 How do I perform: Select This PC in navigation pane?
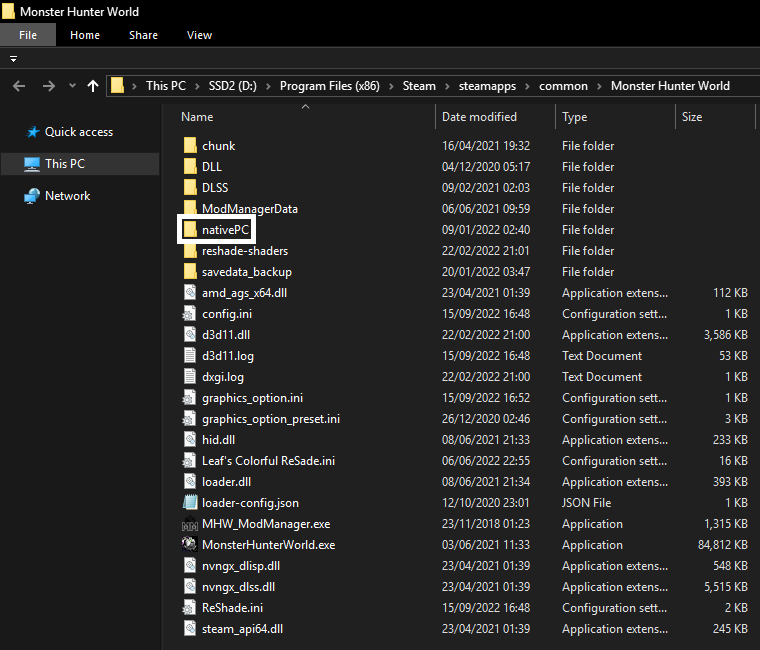click(65, 164)
